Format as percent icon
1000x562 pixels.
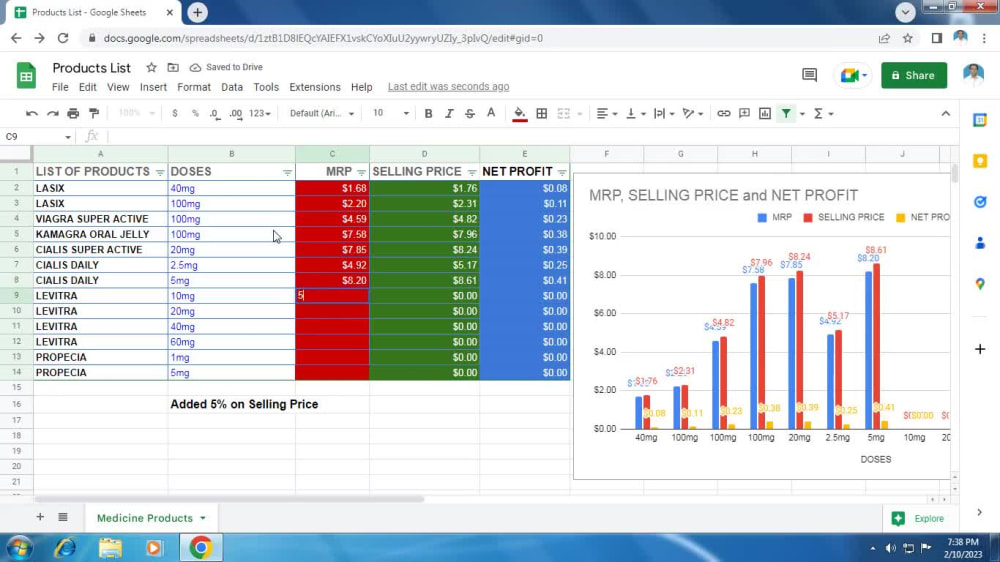tap(195, 114)
